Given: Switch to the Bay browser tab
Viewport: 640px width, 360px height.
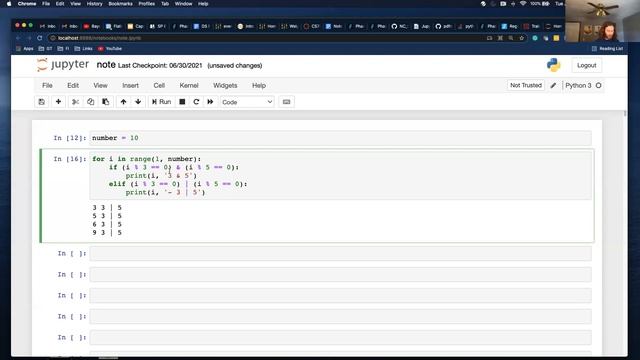Looking at the screenshot, I should point(92,26).
